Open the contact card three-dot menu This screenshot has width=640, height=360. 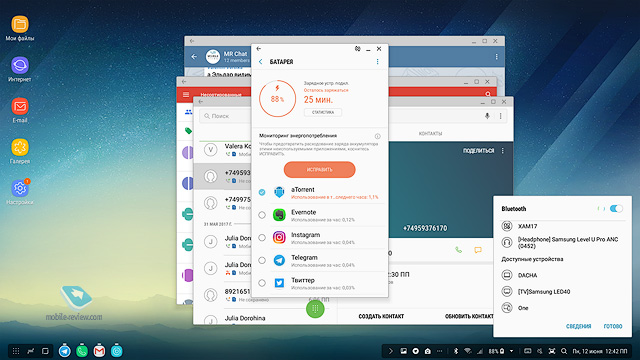502,151
